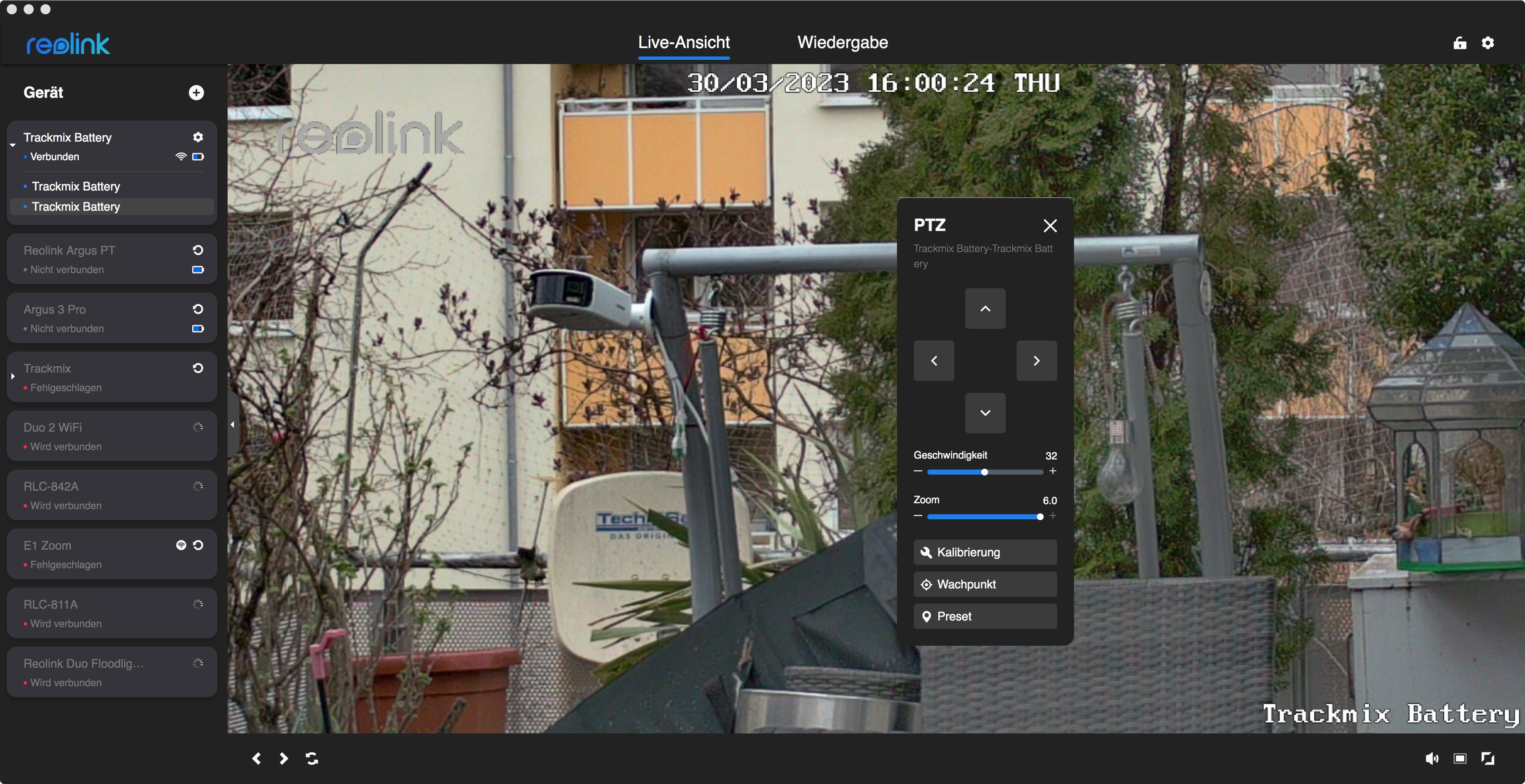
Task: Click the add device plus icon
Action: pyautogui.click(x=196, y=92)
